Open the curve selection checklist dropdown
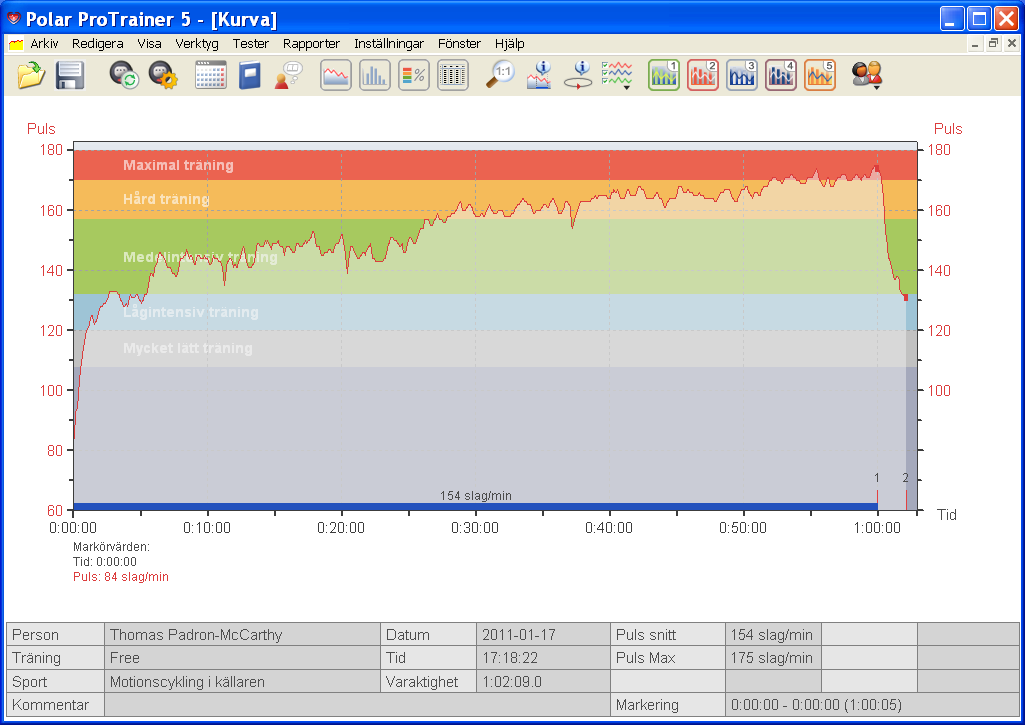The height and width of the screenshot is (725, 1025). tap(617, 76)
